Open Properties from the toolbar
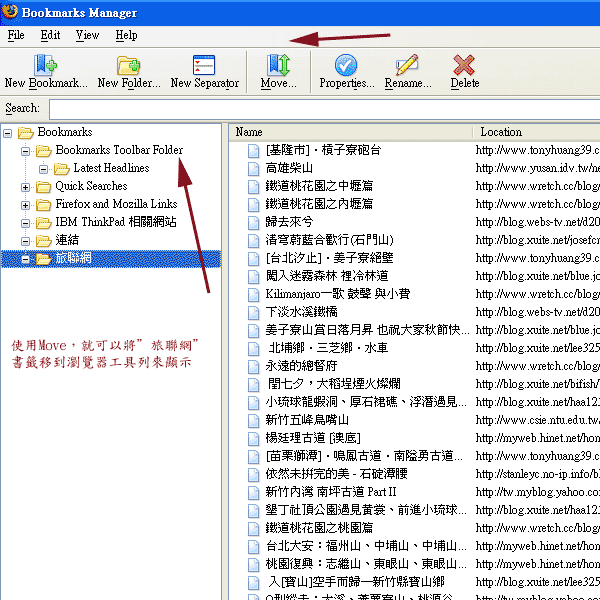The image size is (600, 600). click(346, 66)
